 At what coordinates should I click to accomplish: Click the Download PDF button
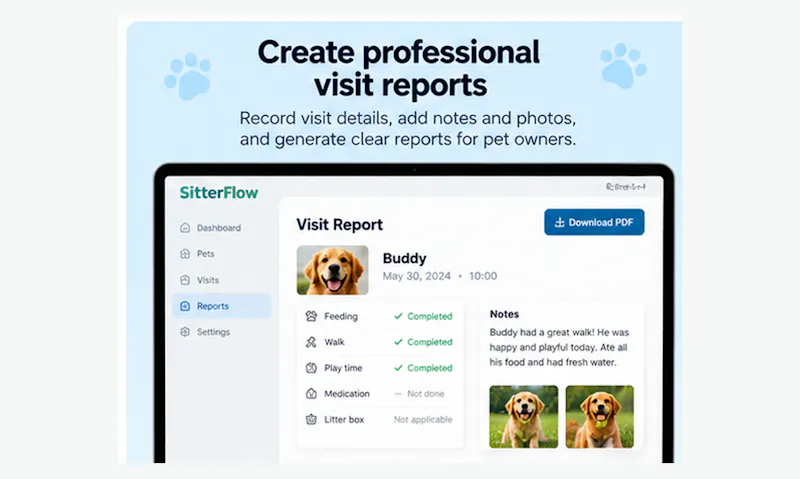(x=594, y=222)
